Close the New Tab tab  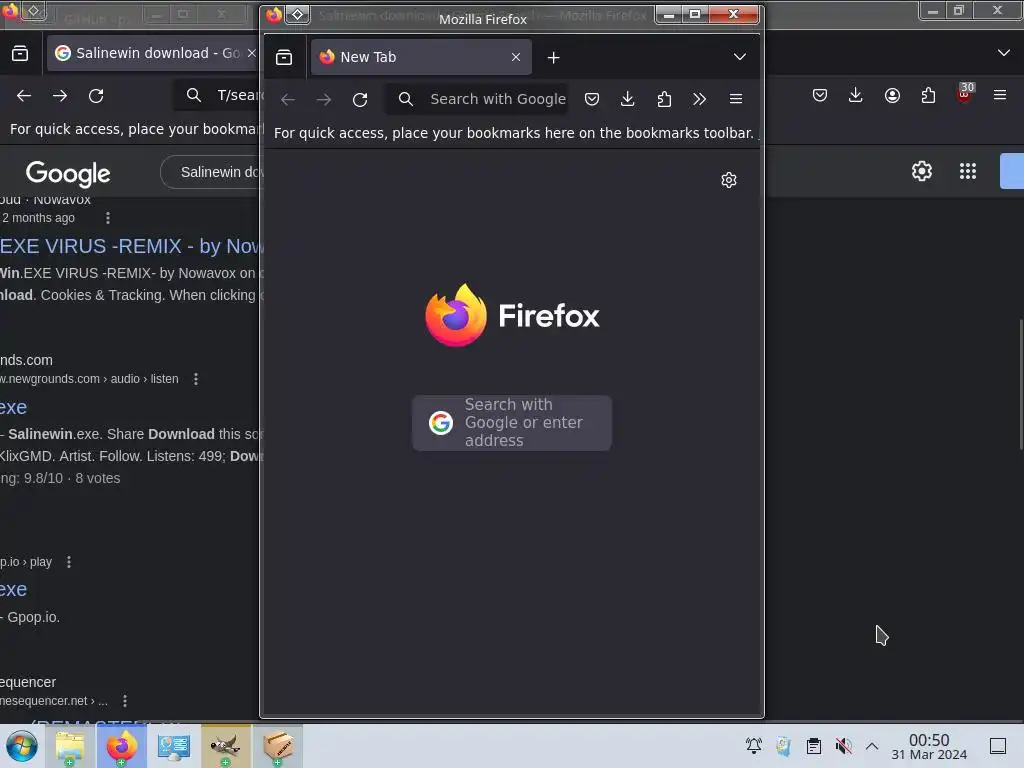click(x=516, y=57)
